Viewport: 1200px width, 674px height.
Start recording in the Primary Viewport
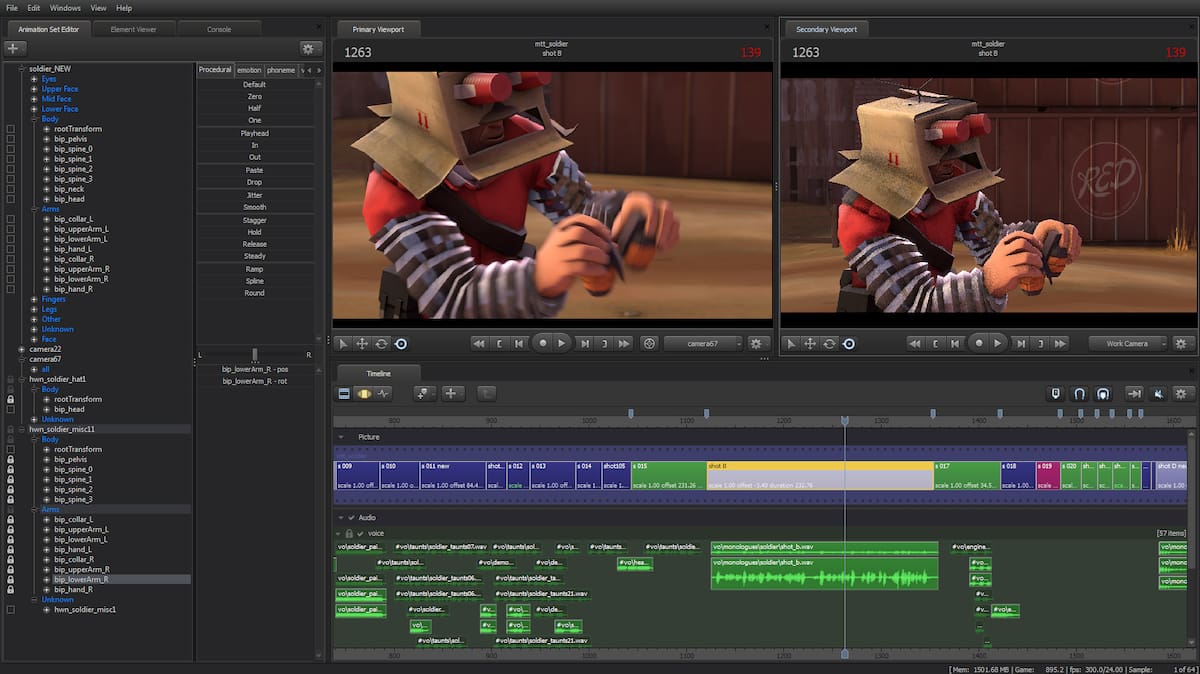[543, 343]
